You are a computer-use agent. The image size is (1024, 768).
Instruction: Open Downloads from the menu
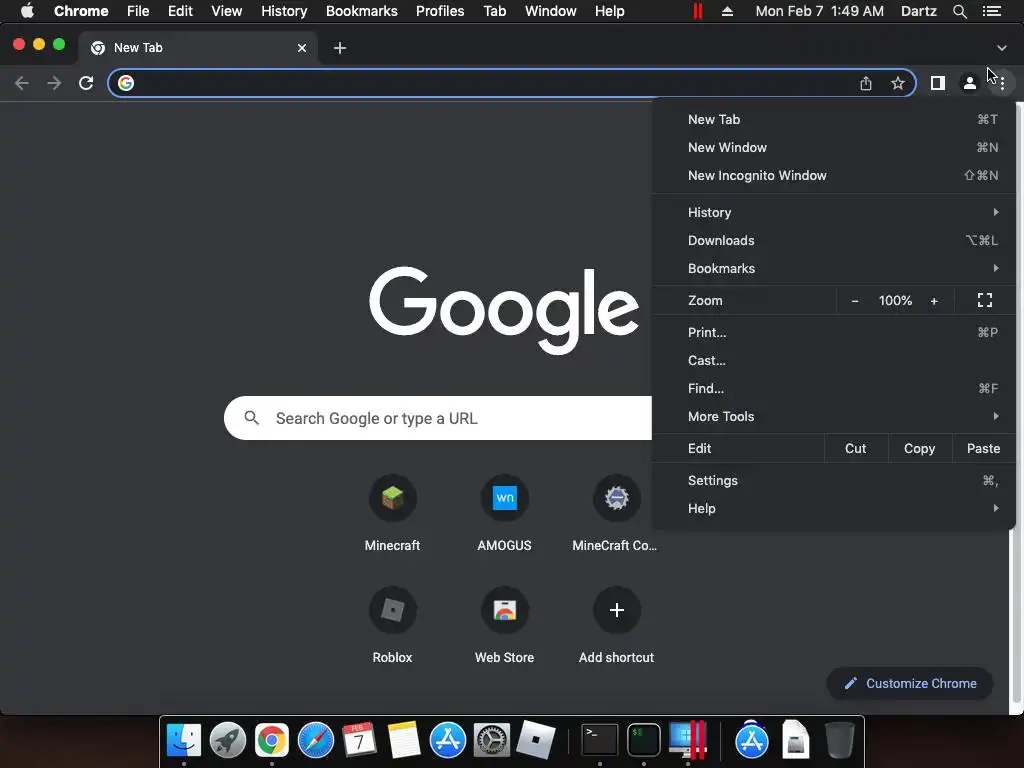(834, 240)
